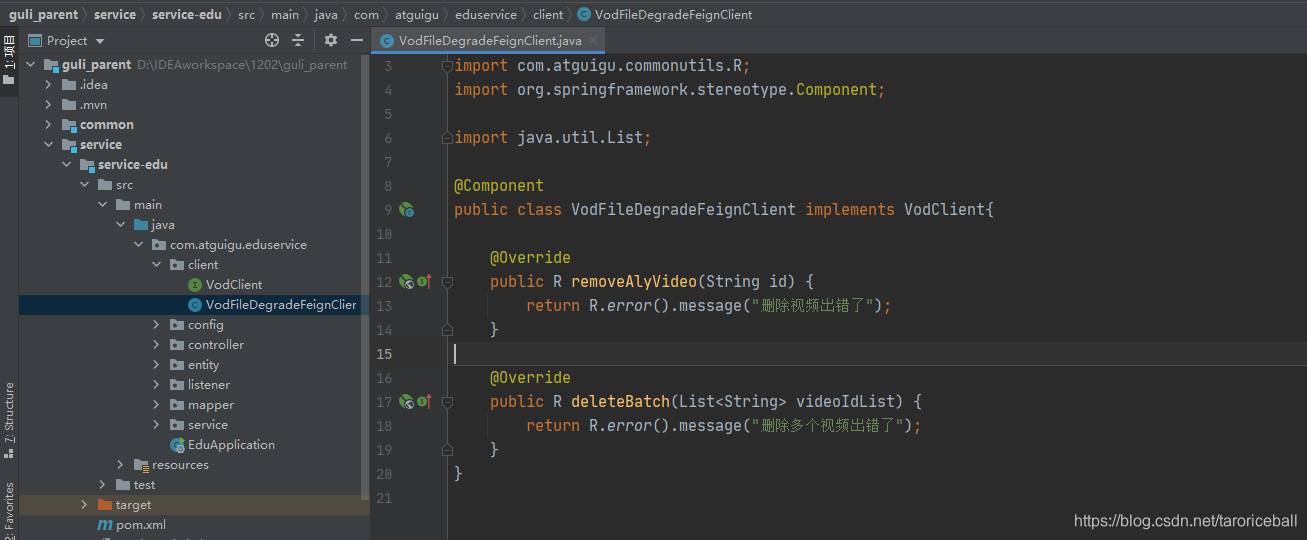Click client in the breadcrumb bar

point(548,15)
